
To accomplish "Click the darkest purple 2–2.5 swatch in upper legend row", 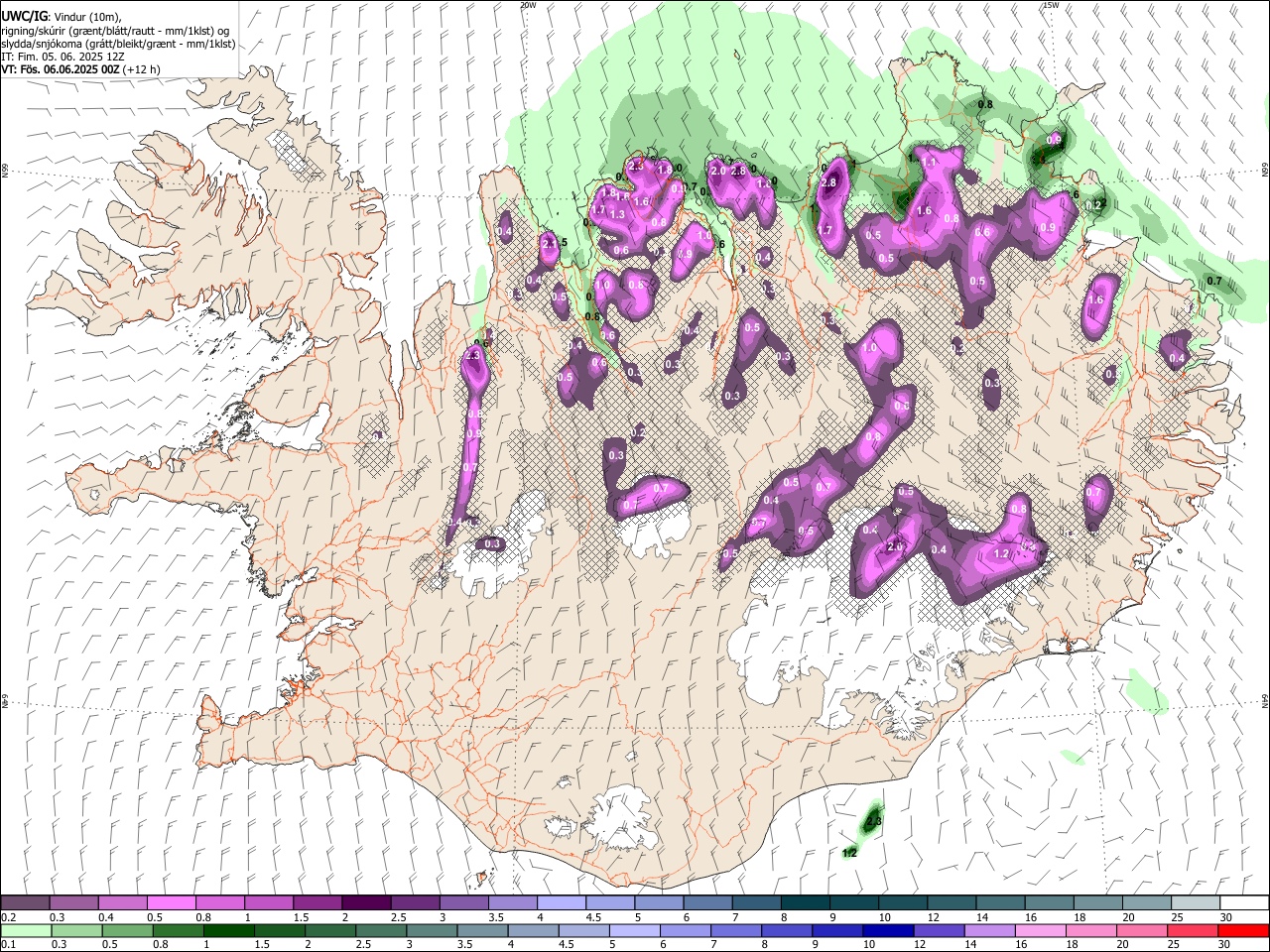I will (365, 903).
